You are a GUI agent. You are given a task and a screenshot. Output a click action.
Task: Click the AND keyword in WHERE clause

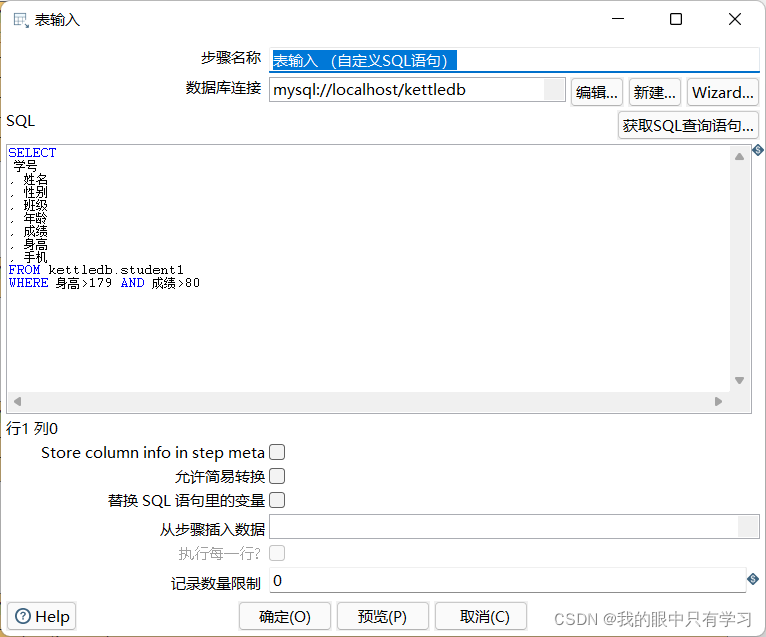pyautogui.click(x=132, y=283)
